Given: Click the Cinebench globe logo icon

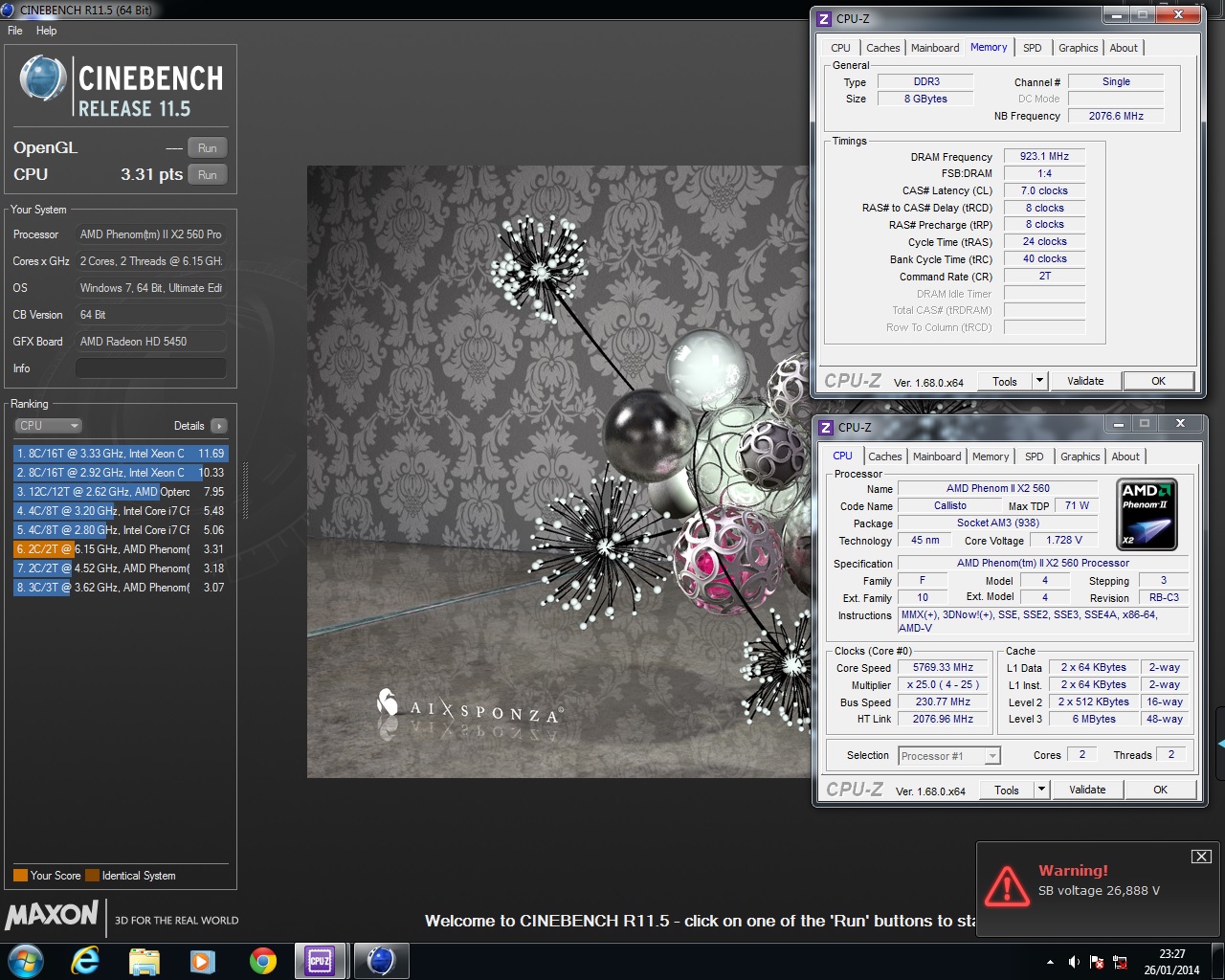Looking at the screenshot, I should tap(43, 79).
